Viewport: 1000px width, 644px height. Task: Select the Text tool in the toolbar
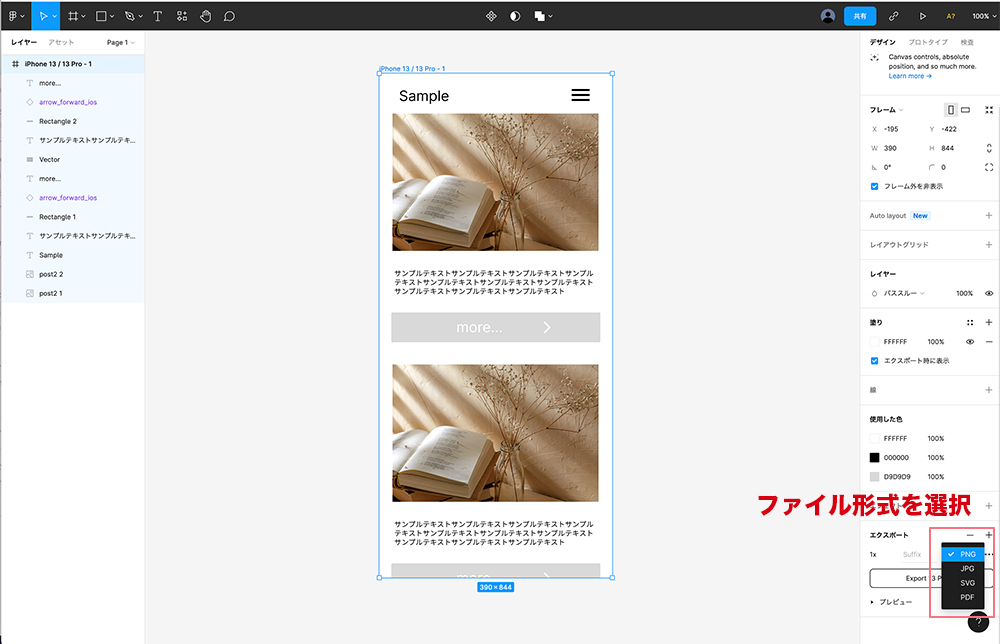pos(157,16)
